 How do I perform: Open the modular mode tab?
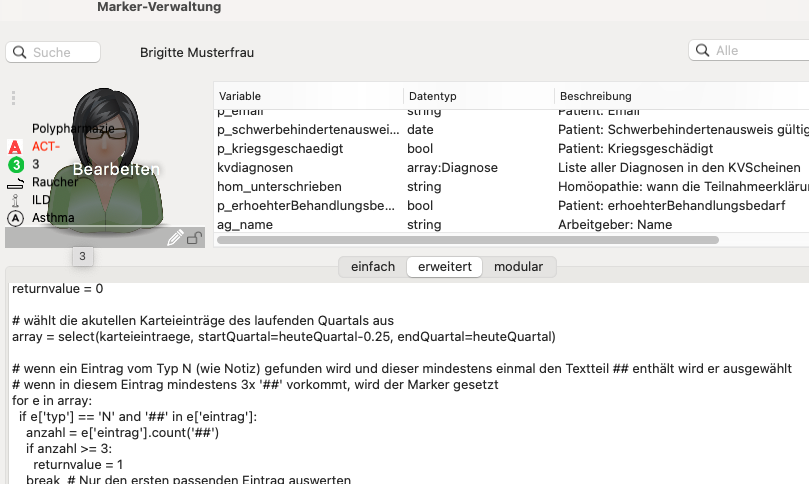(x=519, y=267)
